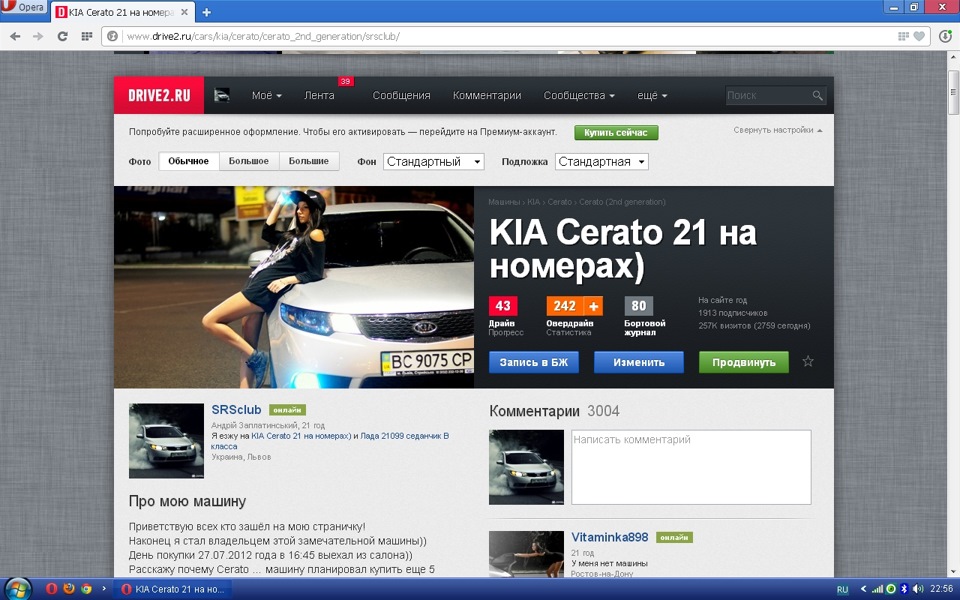Click the DRIVE2.RU logo

tap(159, 95)
